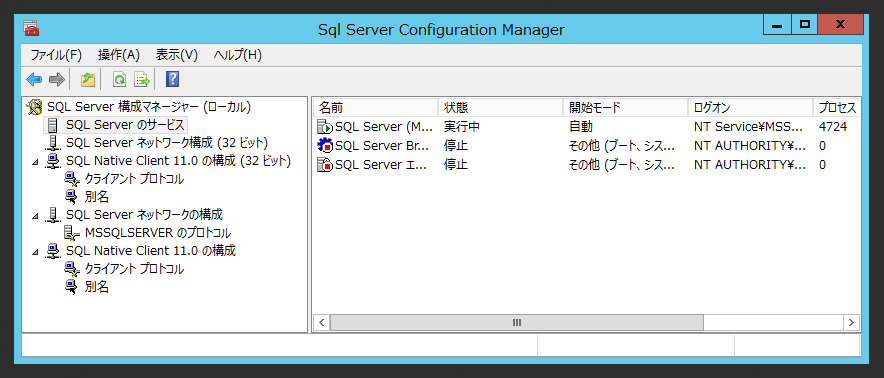Viewport: 884px width, 378px height.
Task: Select クライアント プロトコル under the 32 ビット node
Action: pos(134,179)
